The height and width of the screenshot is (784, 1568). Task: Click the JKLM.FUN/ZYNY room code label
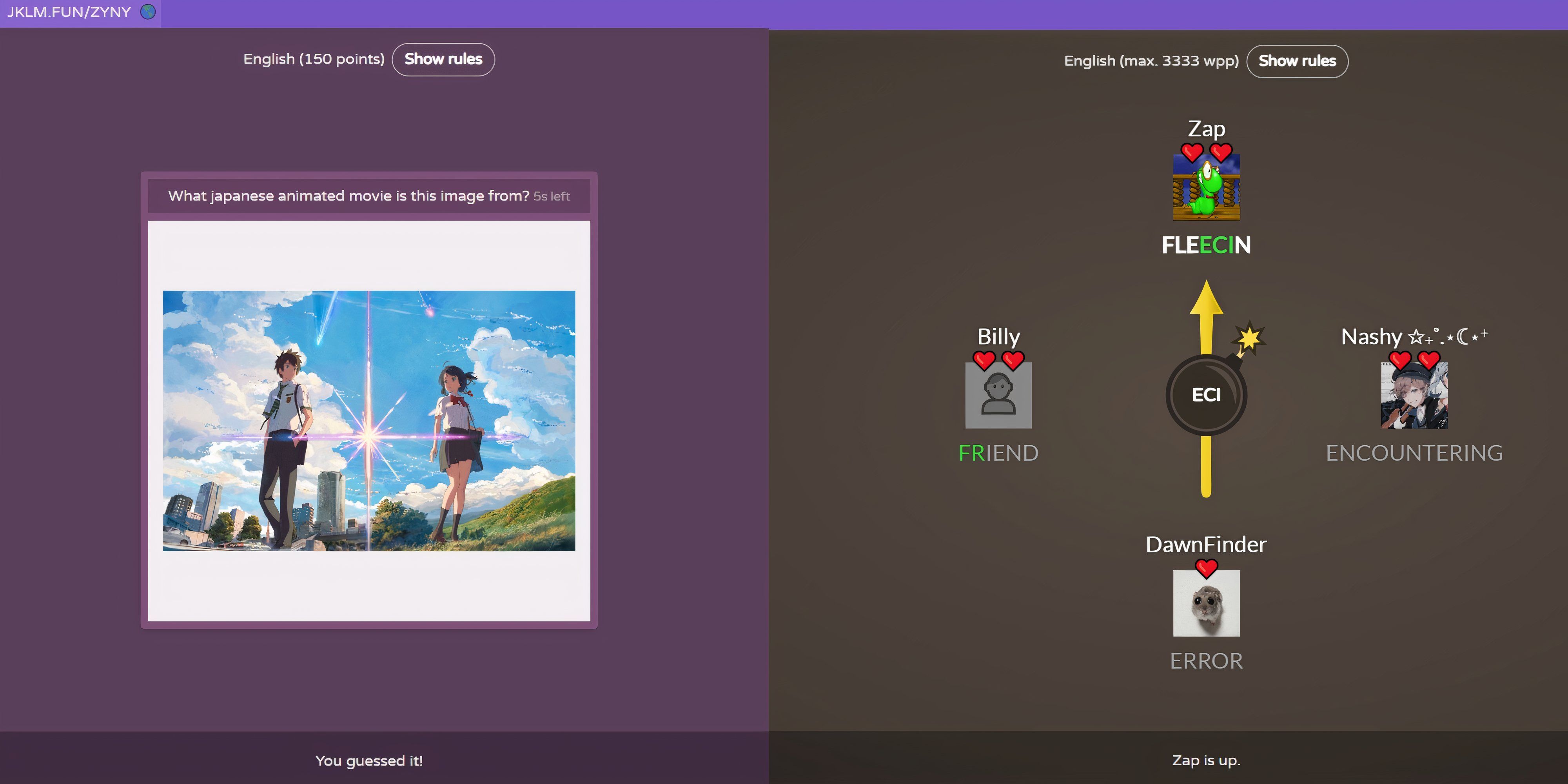coord(69,12)
